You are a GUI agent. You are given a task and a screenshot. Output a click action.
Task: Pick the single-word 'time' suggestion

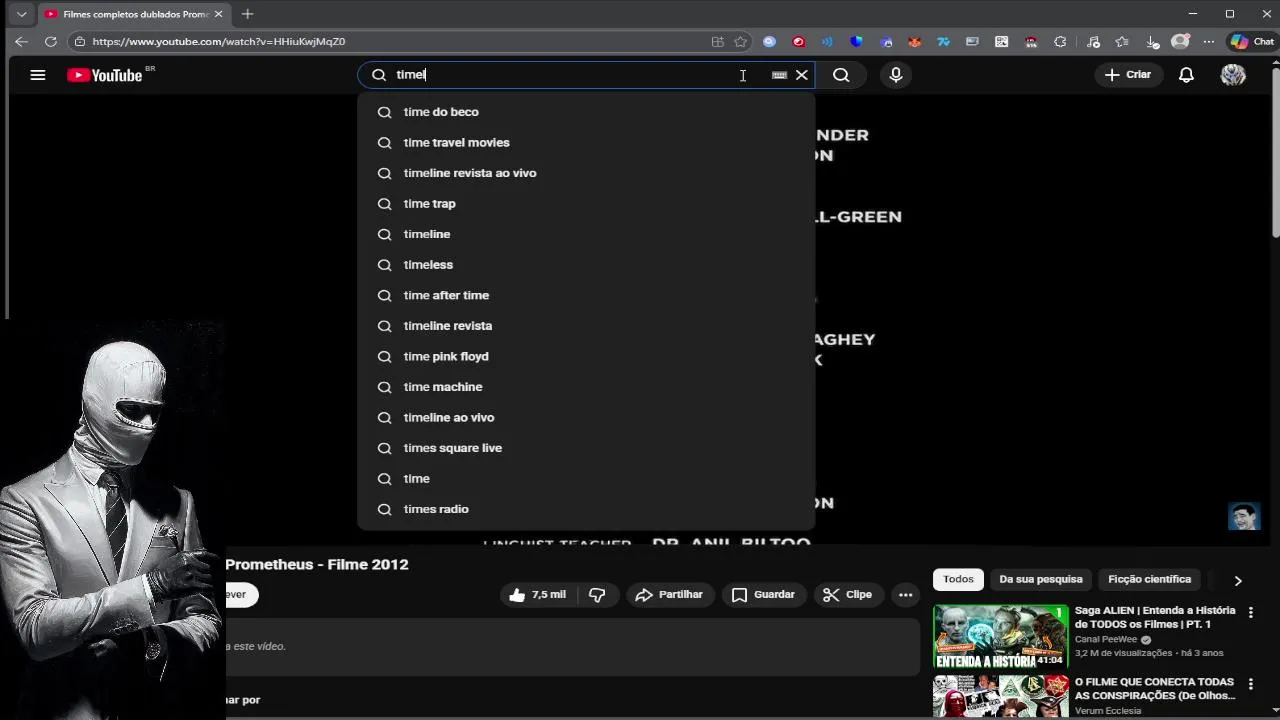pos(586,478)
